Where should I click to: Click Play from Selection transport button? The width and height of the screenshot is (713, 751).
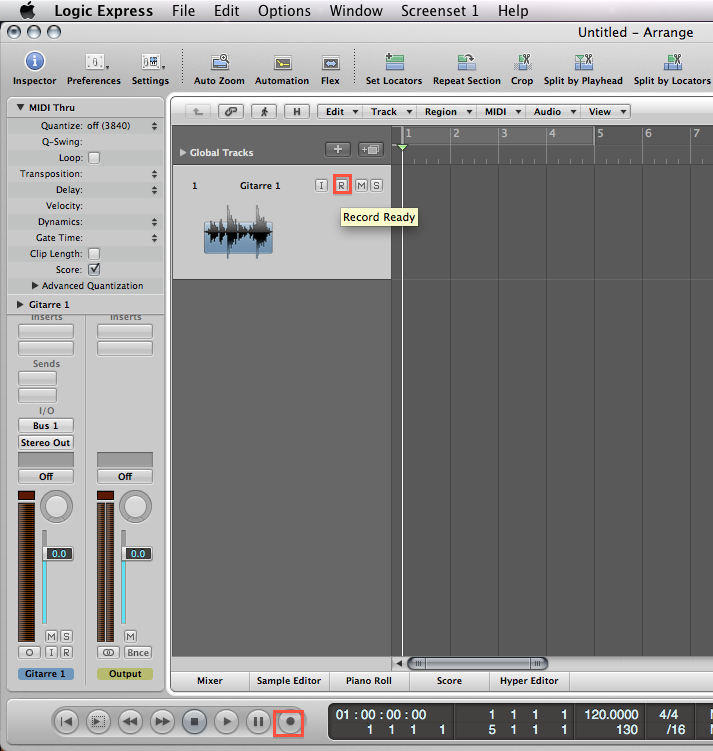99,721
